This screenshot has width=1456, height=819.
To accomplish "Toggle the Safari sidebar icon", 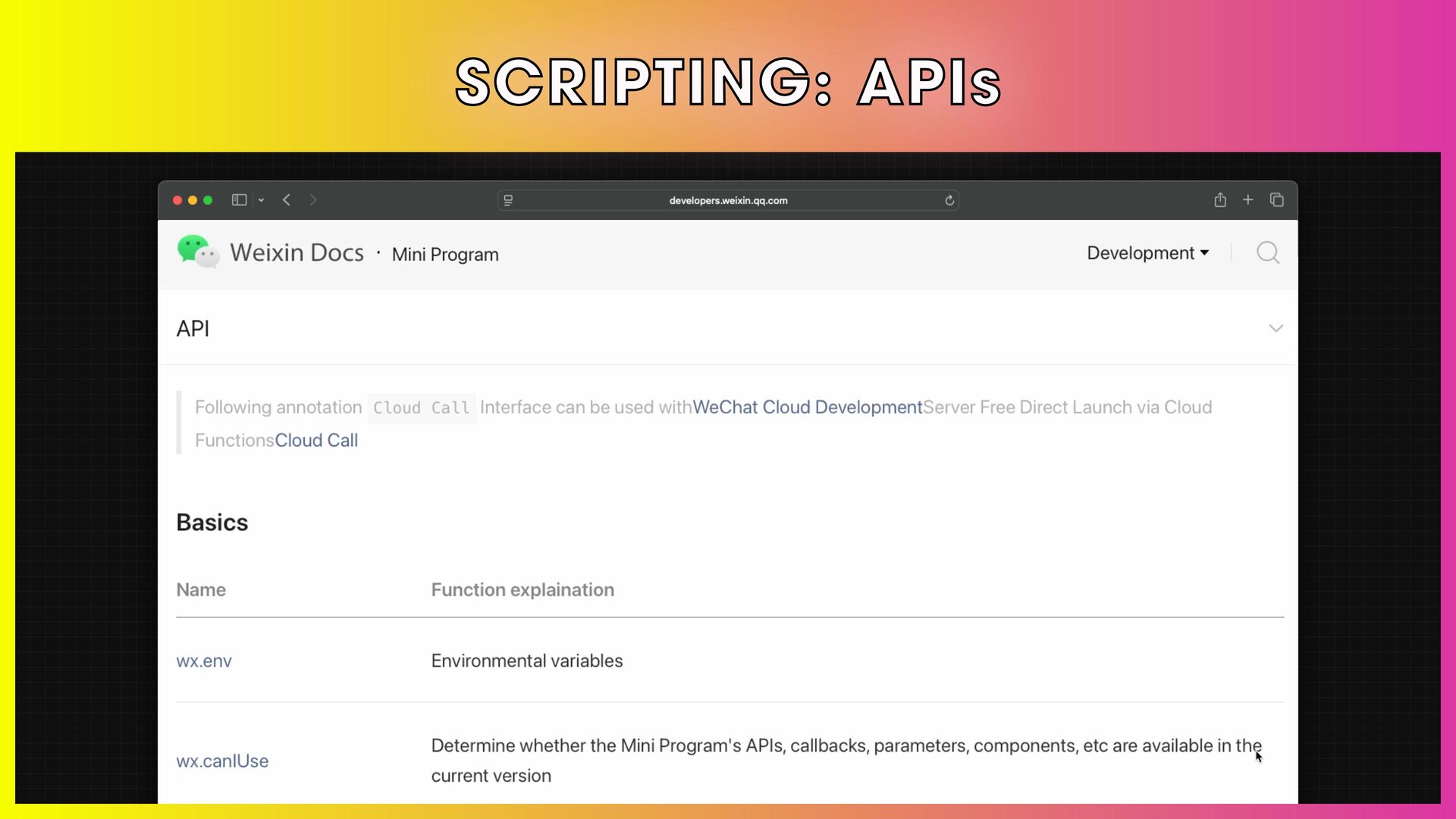I will [239, 200].
